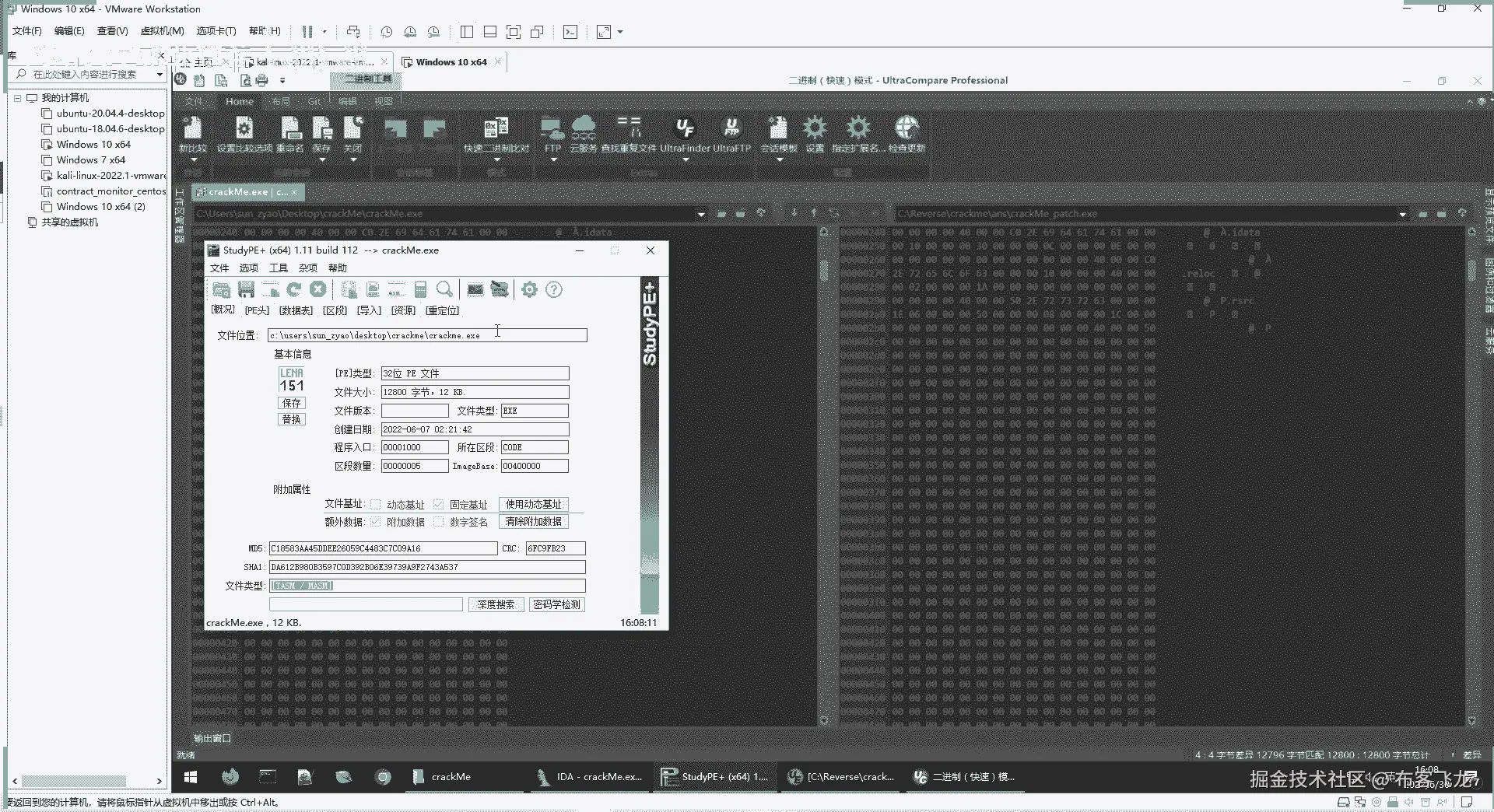
Task: Click the 使用动态基址 button
Action: [534, 505]
